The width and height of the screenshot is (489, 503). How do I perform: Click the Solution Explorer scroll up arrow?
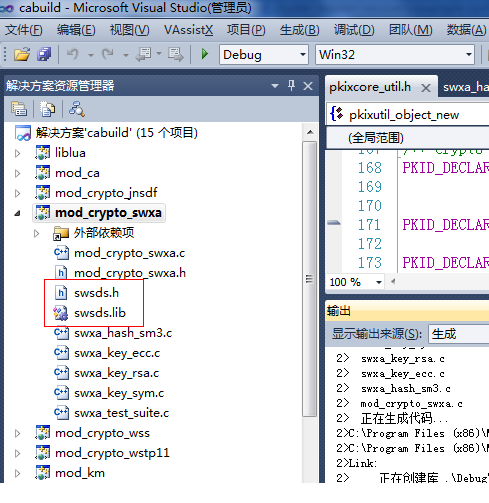tap(310, 132)
